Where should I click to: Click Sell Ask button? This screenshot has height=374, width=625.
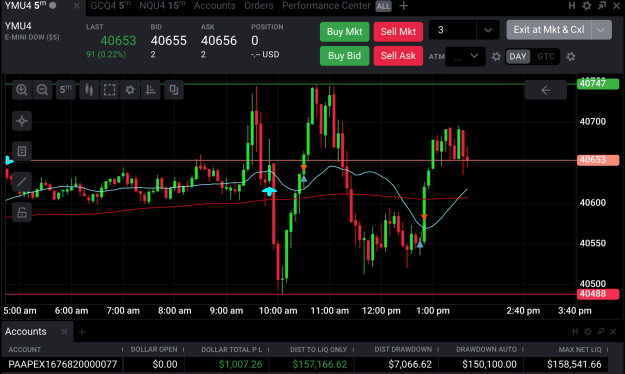[x=398, y=56]
